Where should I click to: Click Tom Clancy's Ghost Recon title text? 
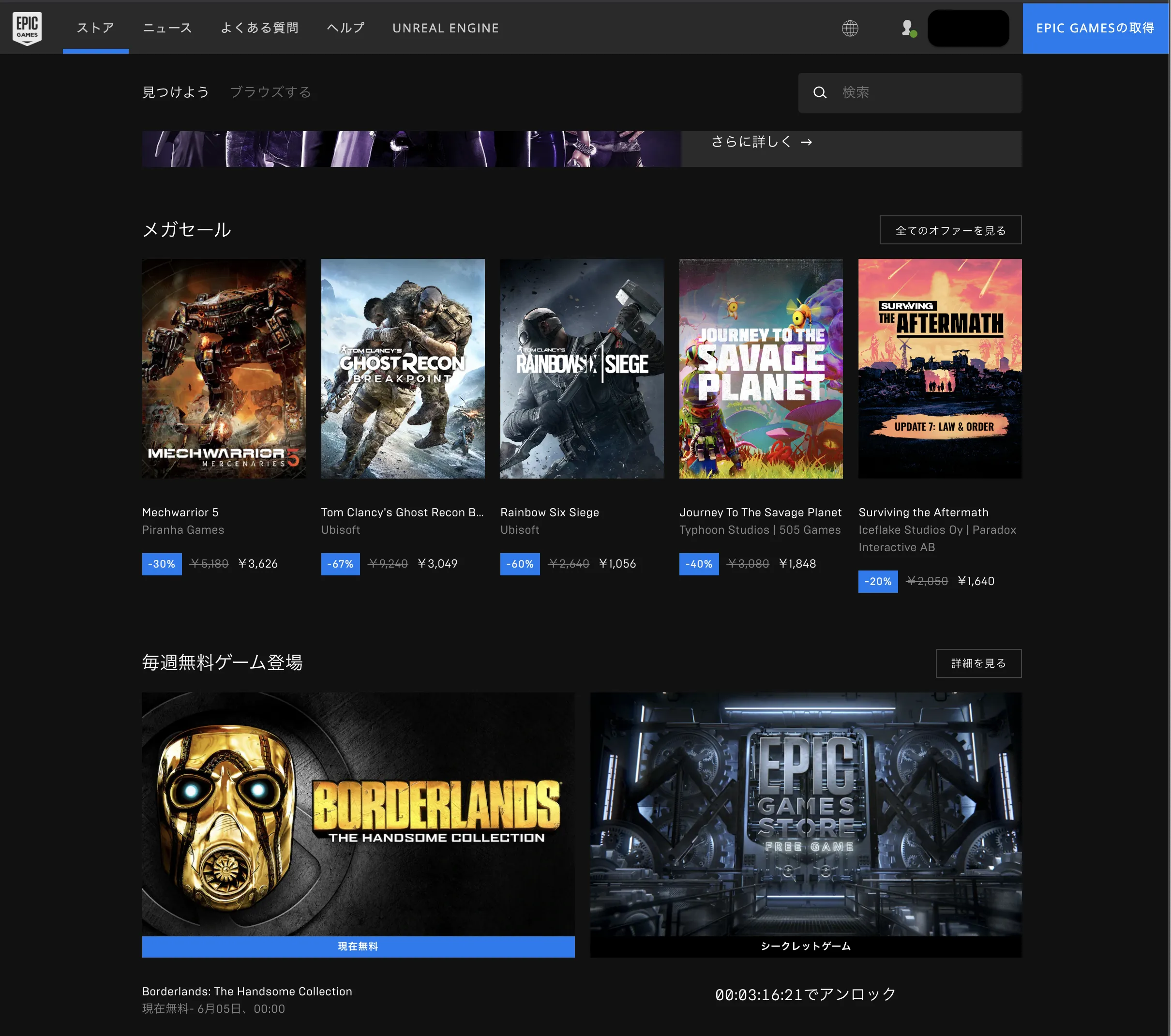point(402,512)
